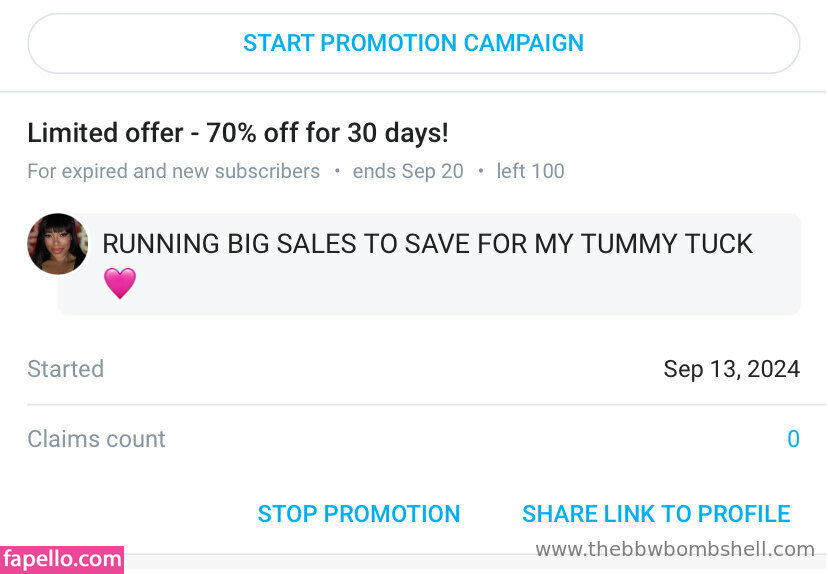Click the 'left 100' remaining count
828x574 pixels.
pos(530,171)
